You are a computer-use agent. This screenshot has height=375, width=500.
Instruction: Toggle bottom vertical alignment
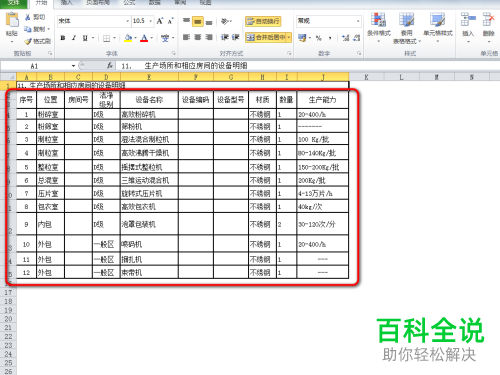click(209, 22)
